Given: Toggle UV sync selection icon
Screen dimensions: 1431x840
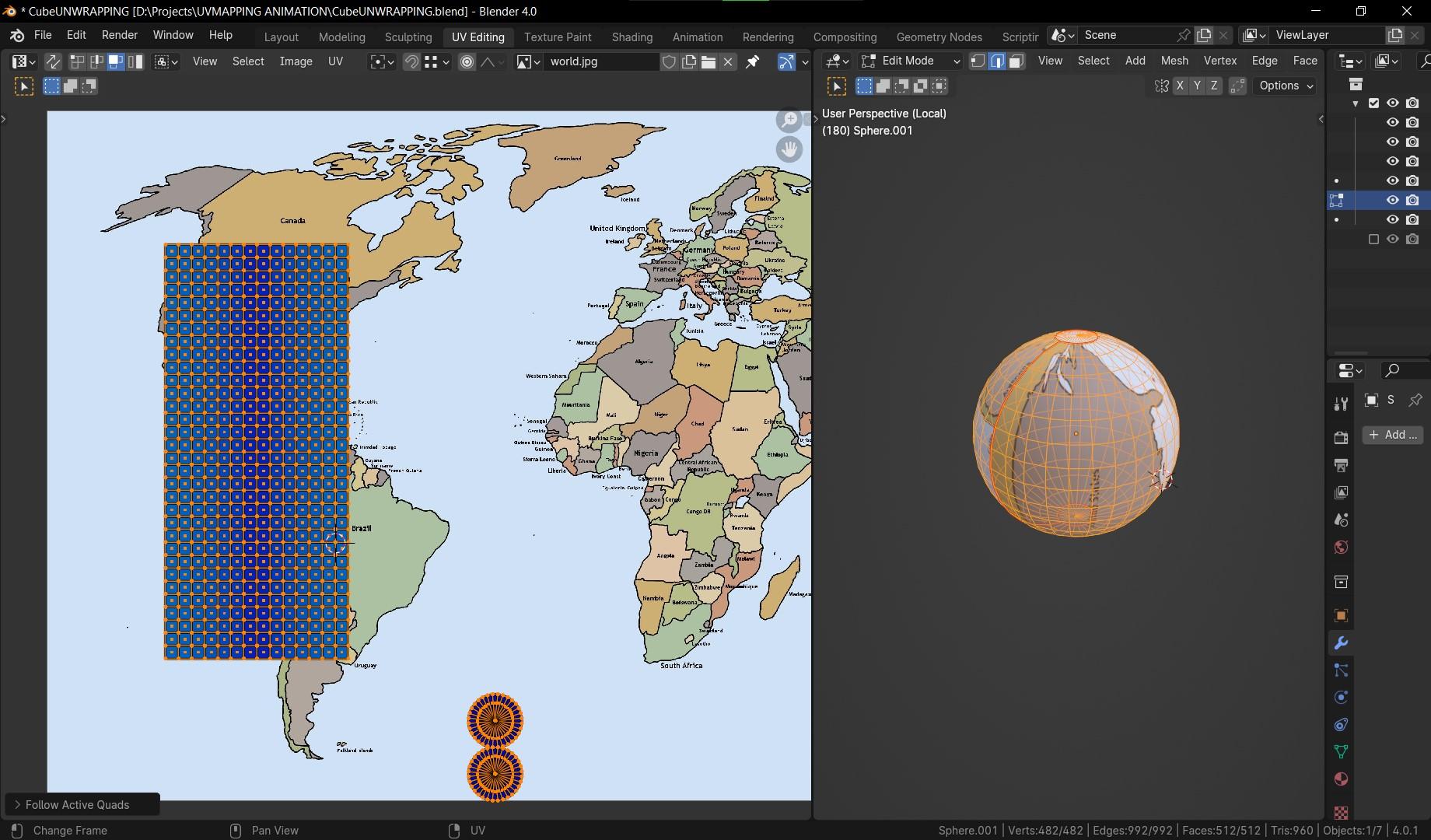Looking at the screenshot, I should click(x=53, y=61).
